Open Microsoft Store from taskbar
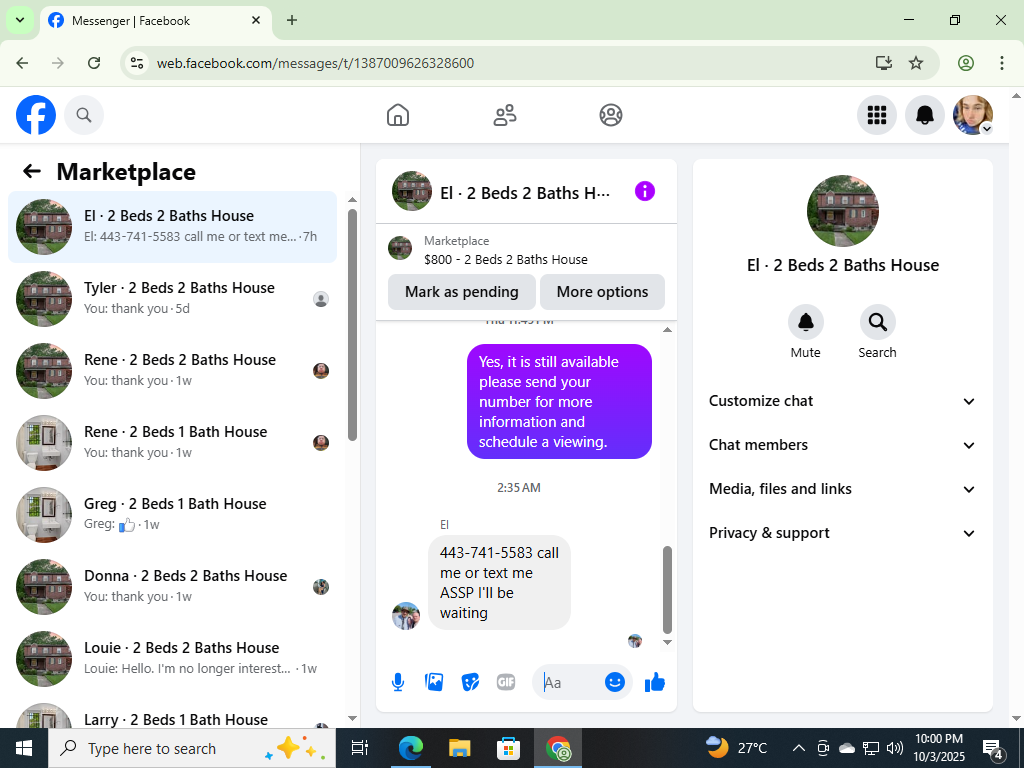The width and height of the screenshot is (1024, 768). click(x=508, y=748)
